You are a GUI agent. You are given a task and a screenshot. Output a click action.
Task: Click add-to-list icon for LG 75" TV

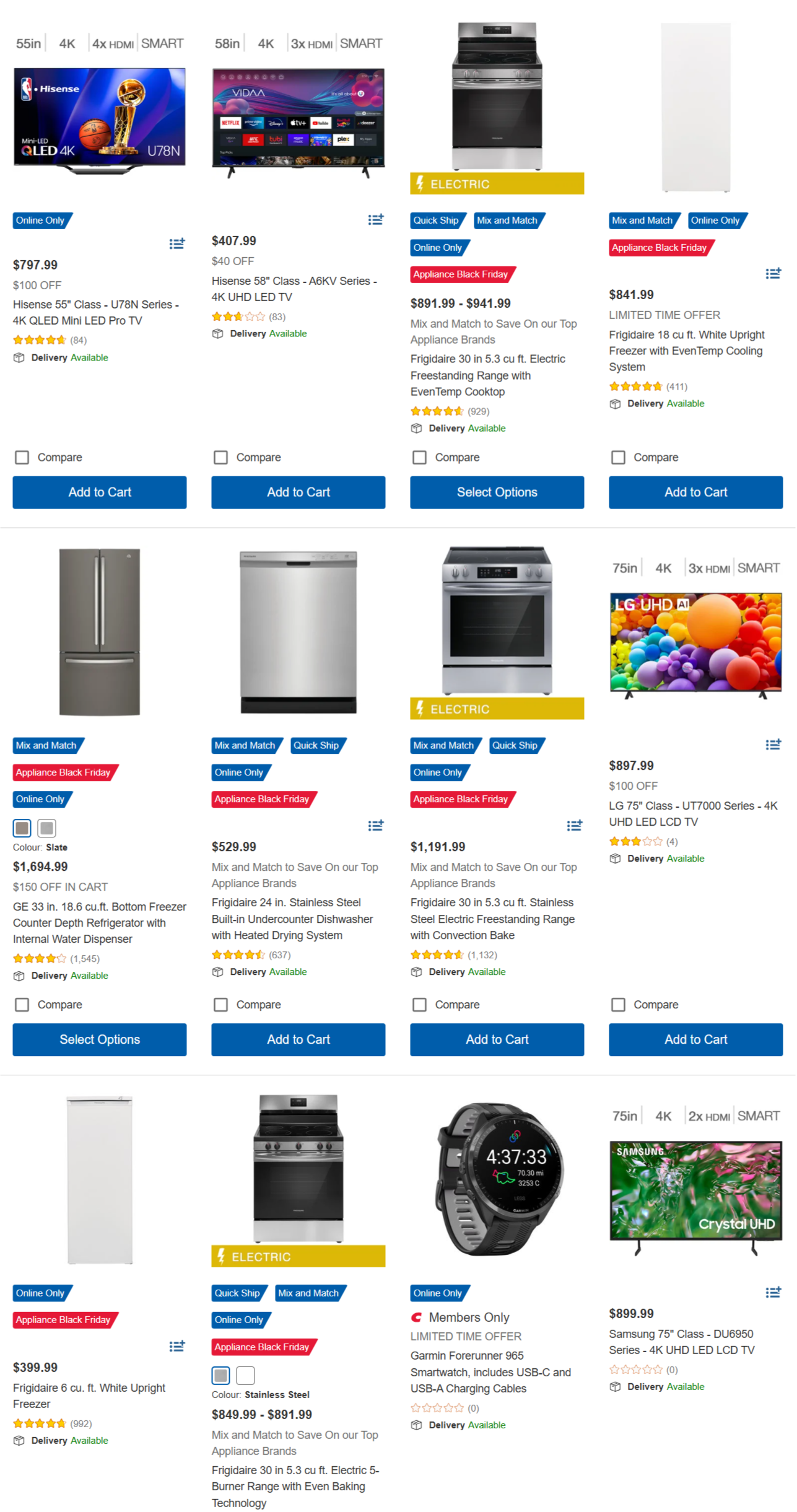pyautogui.click(x=773, y=744)
